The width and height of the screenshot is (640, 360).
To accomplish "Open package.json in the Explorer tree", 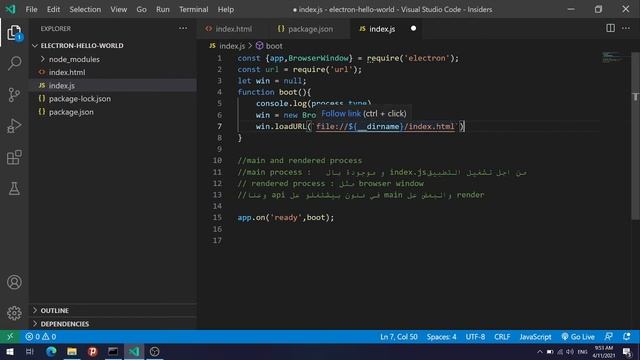I will click(x=71, y=112).
